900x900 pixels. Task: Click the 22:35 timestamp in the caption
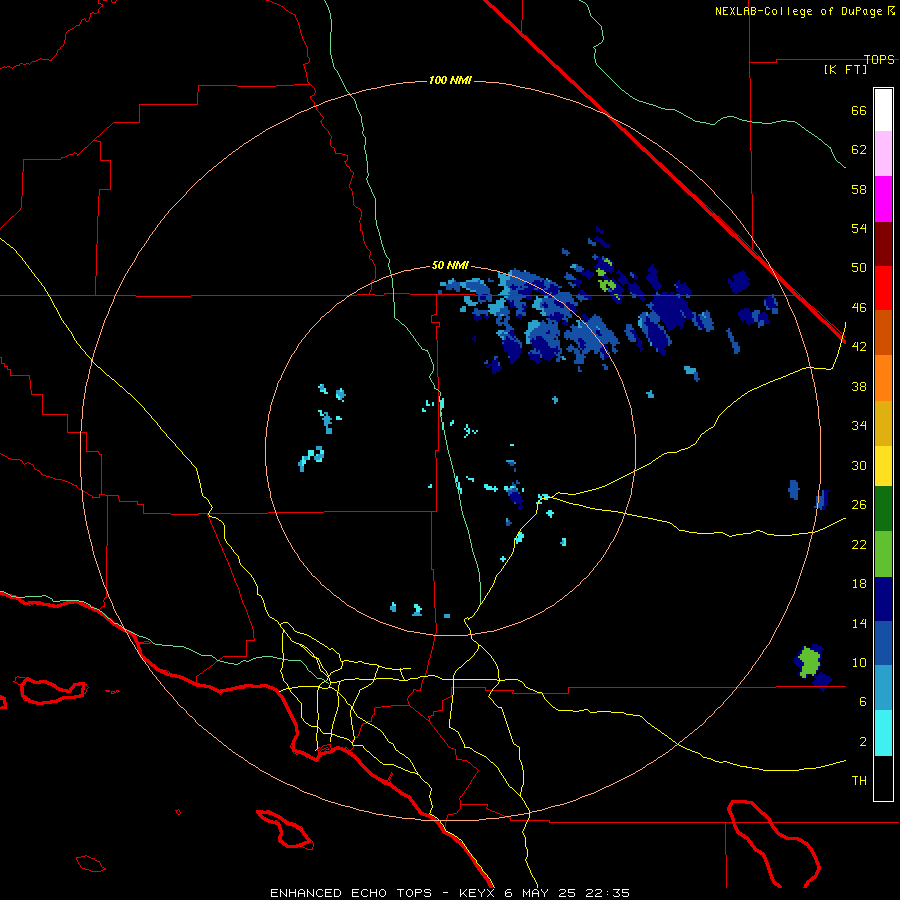607,893
